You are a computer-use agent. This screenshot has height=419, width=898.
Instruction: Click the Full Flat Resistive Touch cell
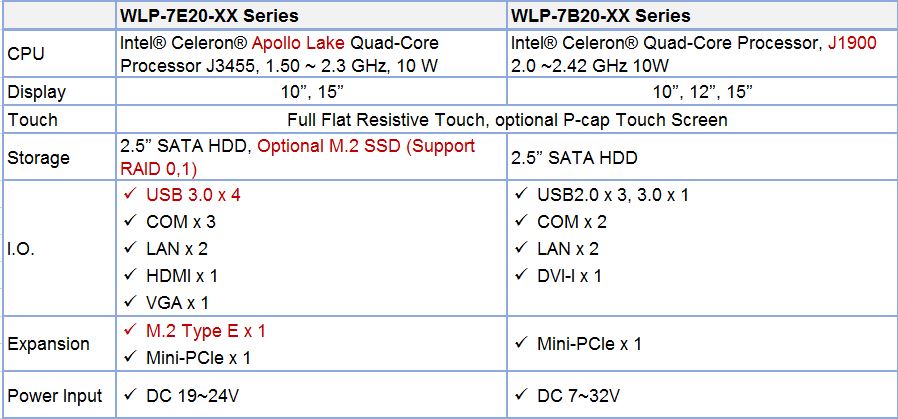coord(507,119)
